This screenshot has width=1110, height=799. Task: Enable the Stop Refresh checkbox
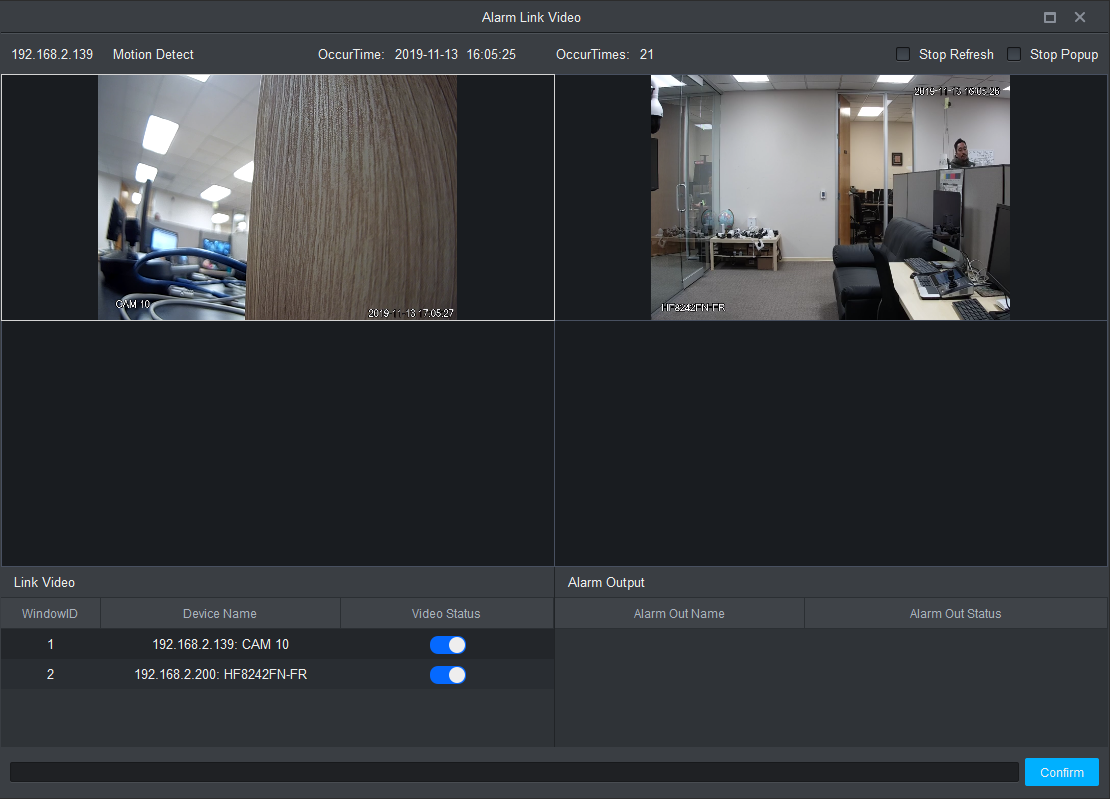(903, 54)
